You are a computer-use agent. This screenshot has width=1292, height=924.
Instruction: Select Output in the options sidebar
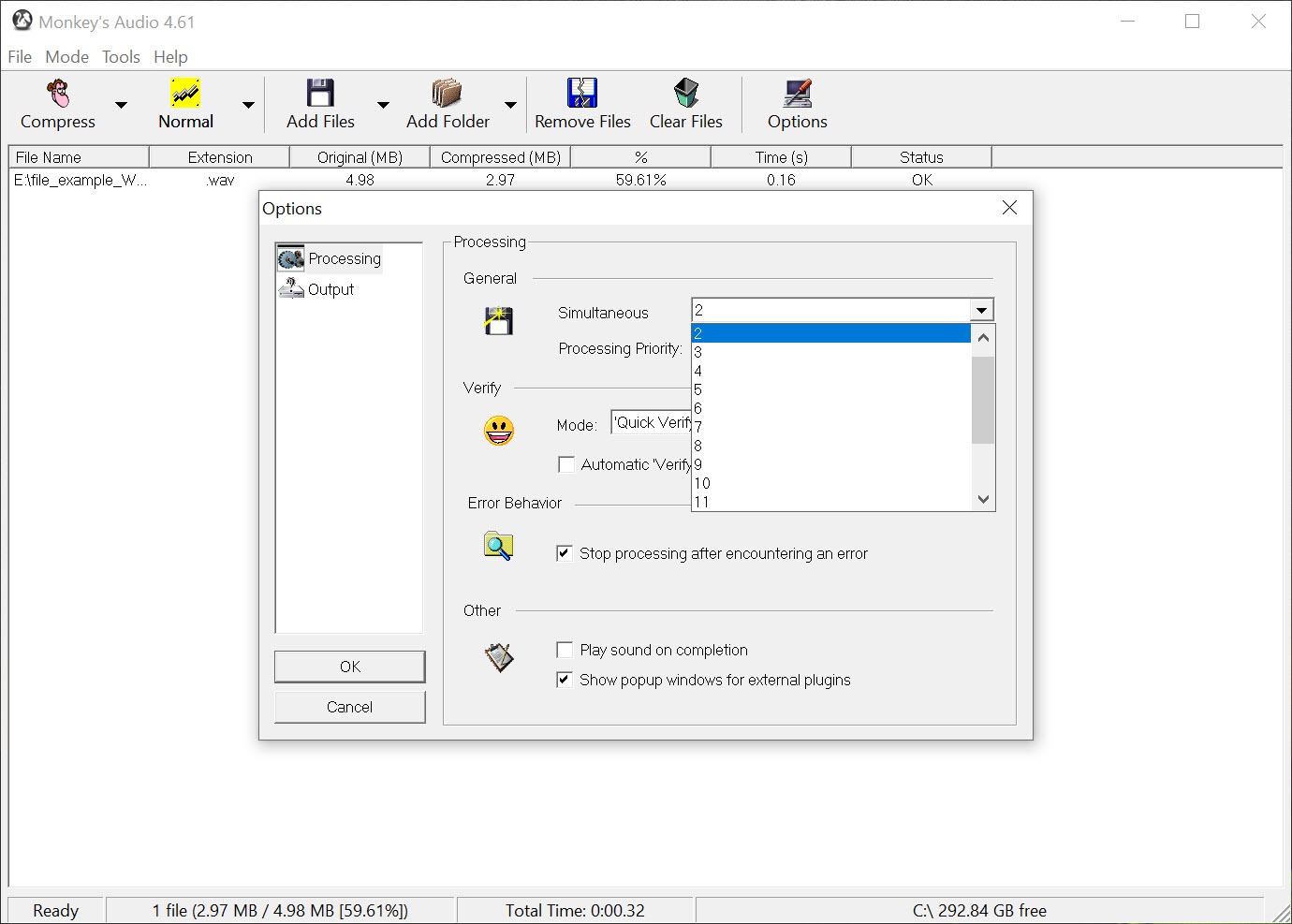pos(330,289)
